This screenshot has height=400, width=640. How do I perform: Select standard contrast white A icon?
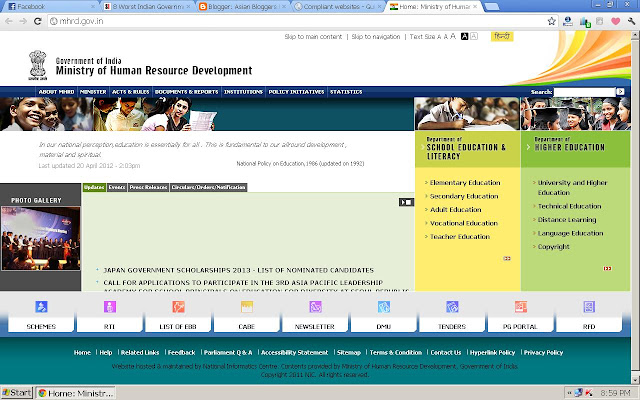point(474,36)
